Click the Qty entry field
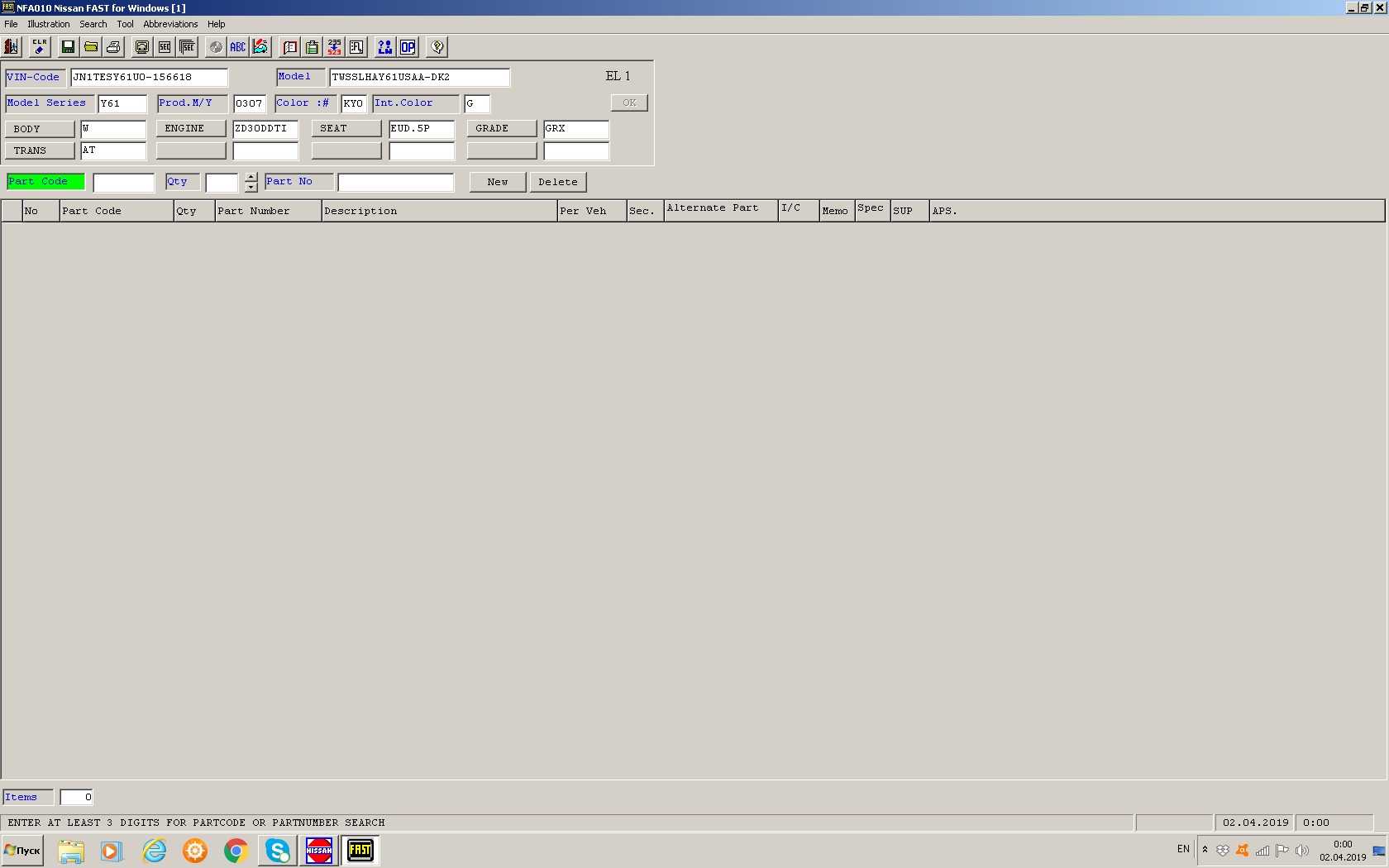The width and height of the screenshot is (1389, 868). coord(222,183)
